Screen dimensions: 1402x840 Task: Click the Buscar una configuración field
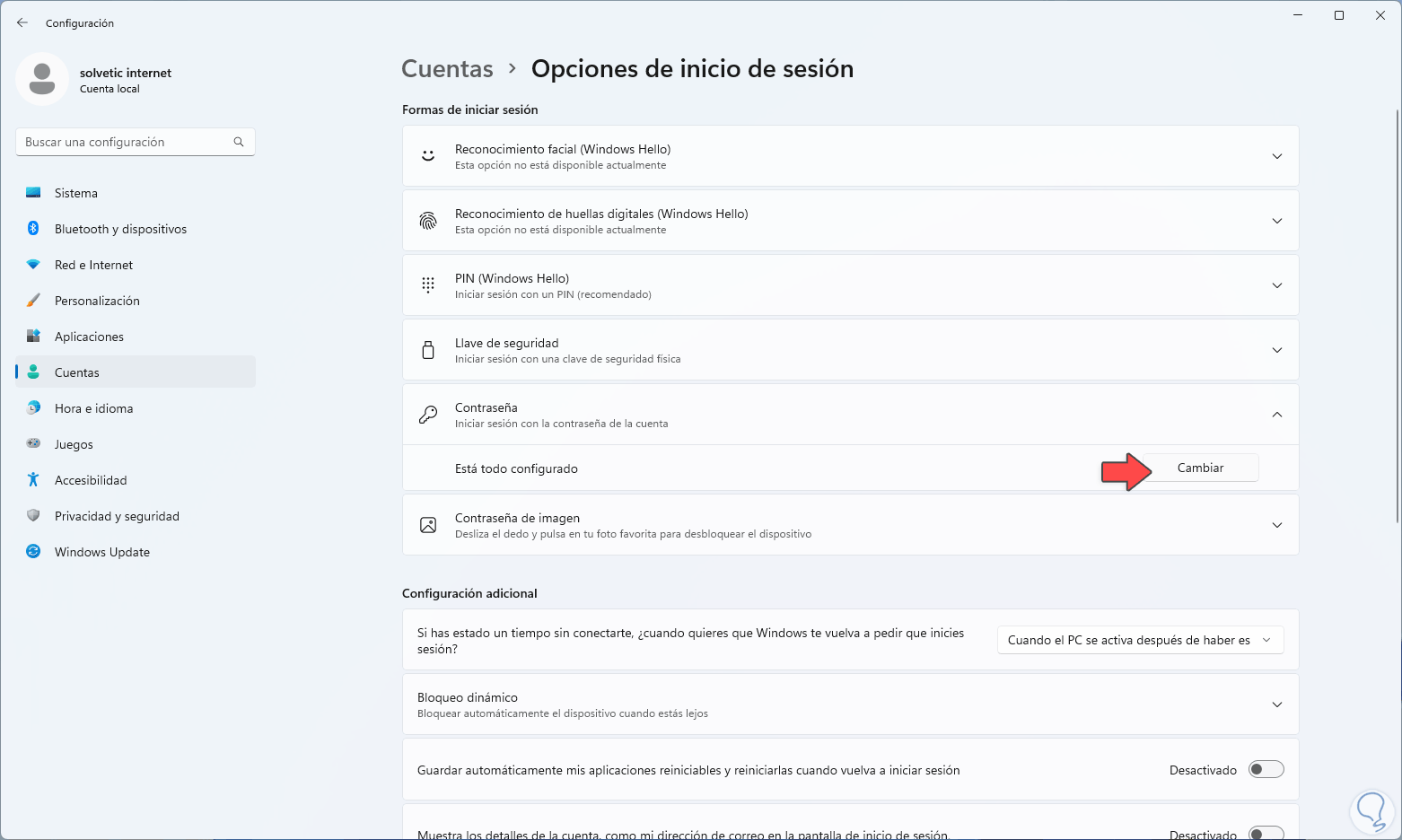tap(126, 142)
